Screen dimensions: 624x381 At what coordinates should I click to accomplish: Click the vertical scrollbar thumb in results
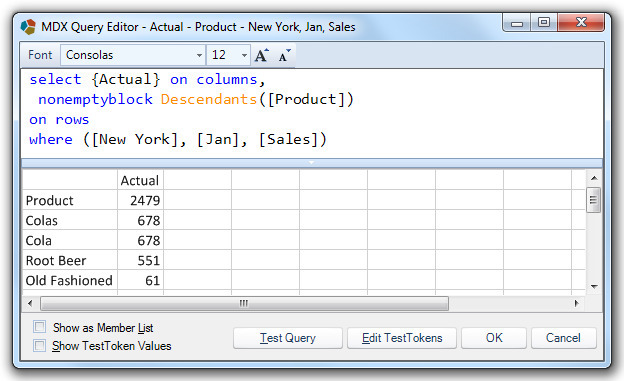click(593, 199)
